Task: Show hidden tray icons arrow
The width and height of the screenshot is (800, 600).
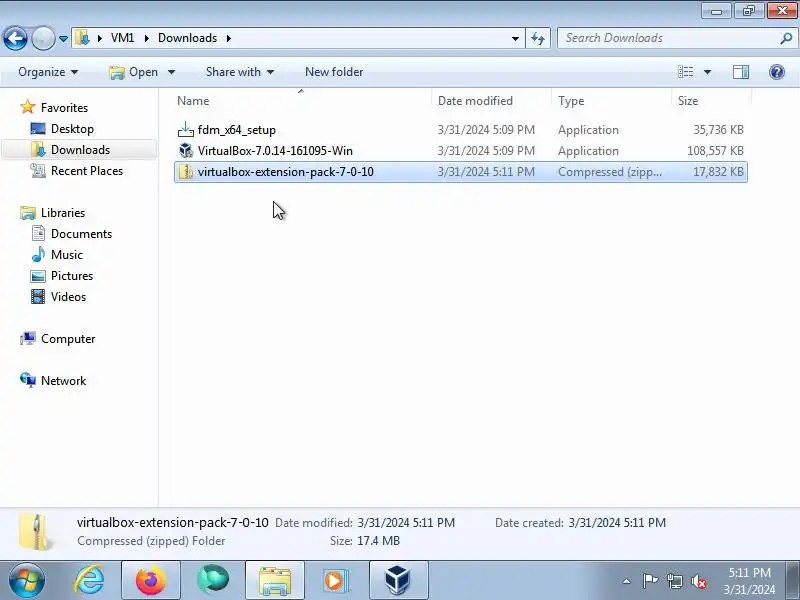Action: pos(627,581)
